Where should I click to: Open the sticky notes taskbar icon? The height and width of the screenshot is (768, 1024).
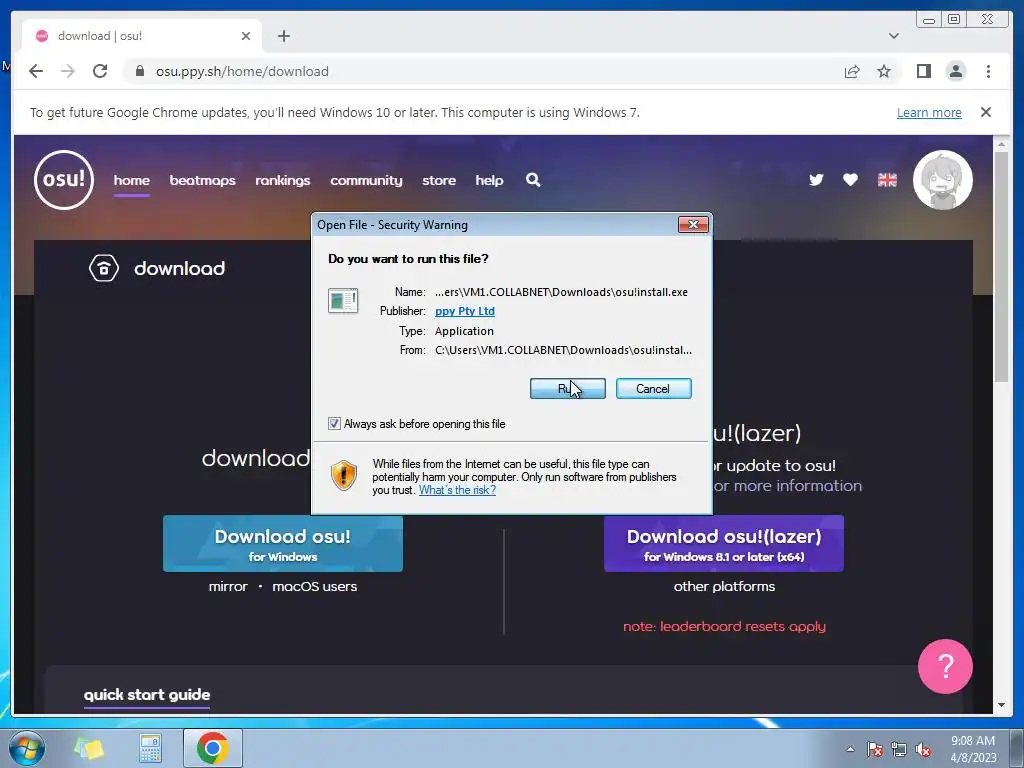[x=89, y=748]
